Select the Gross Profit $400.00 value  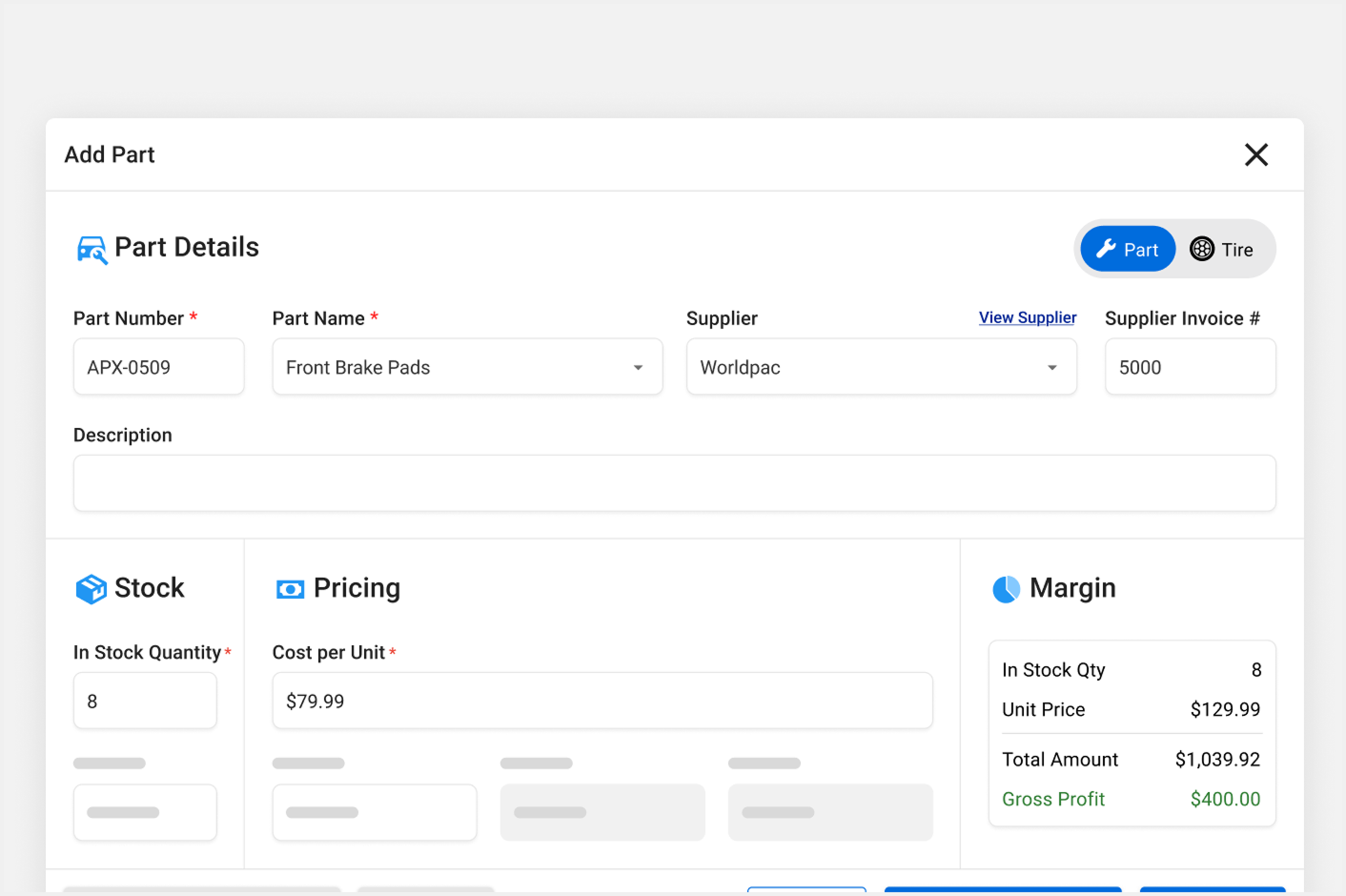tap(1225, 799)
